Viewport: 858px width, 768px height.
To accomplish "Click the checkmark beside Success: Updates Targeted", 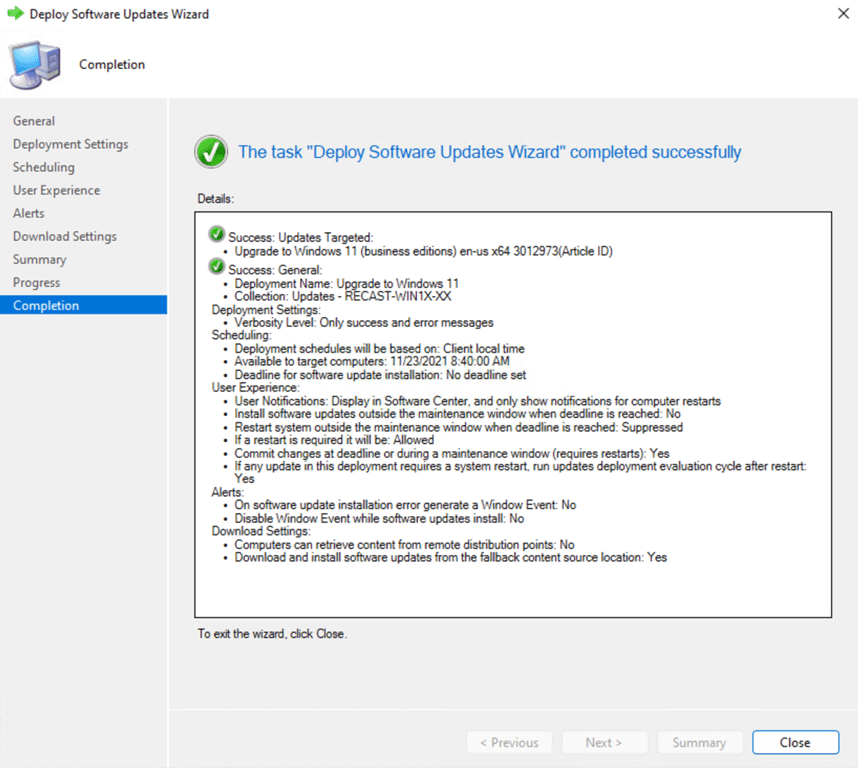I will point(217,236).
